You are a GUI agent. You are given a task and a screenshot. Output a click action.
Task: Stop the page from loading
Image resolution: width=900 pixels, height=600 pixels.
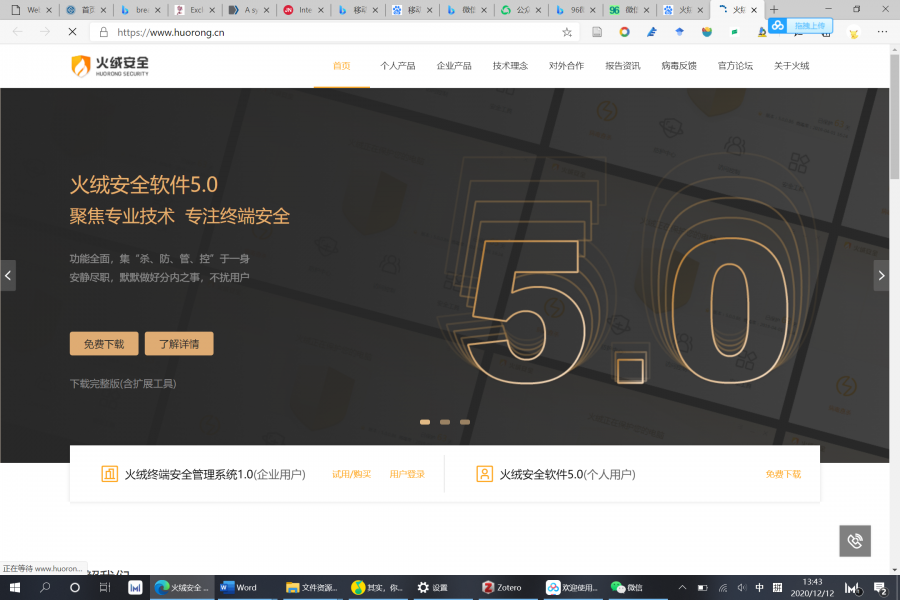(72, 32)
